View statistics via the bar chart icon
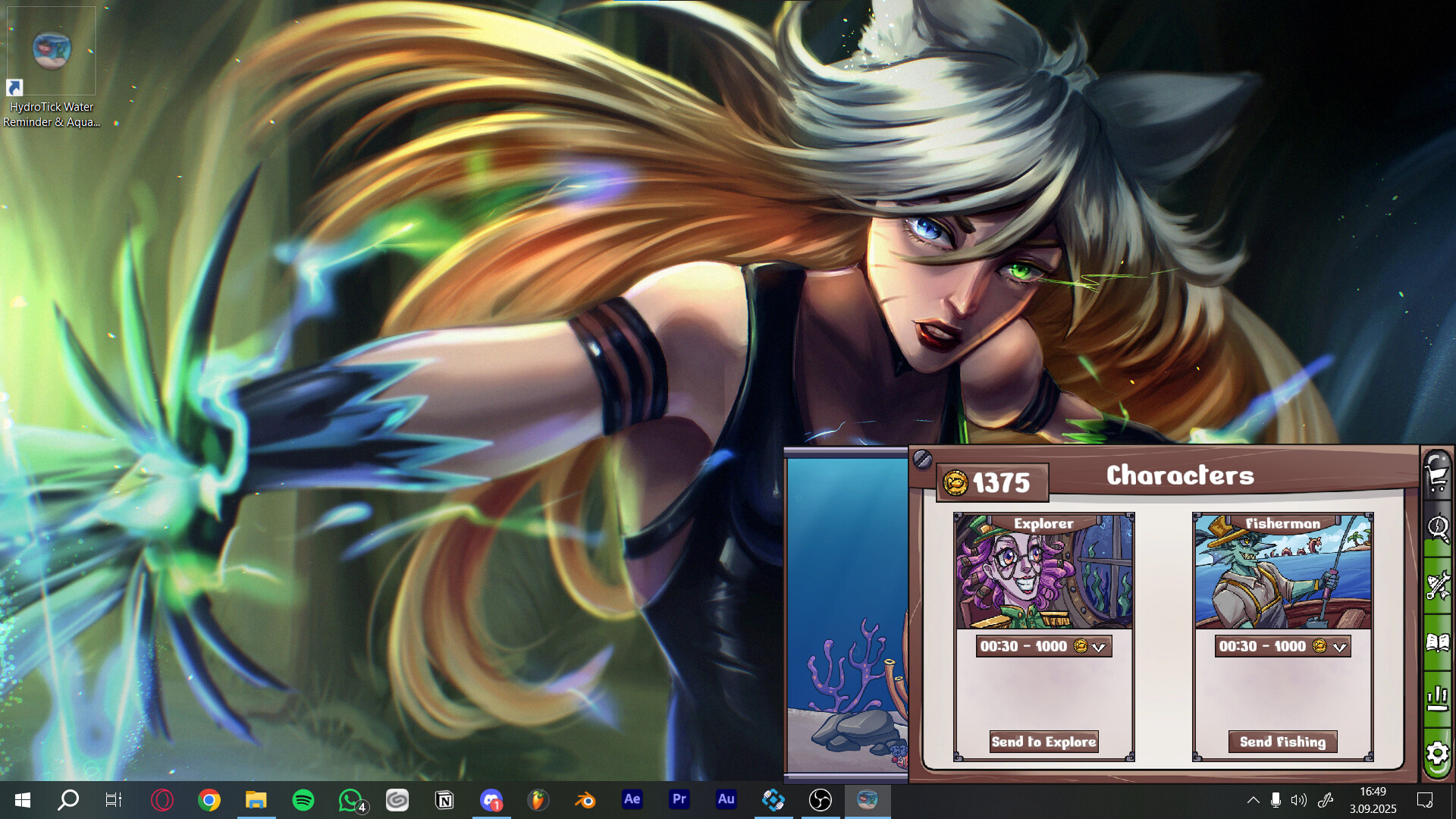Screen dimensions: 1456x819 click(1437, 696)
